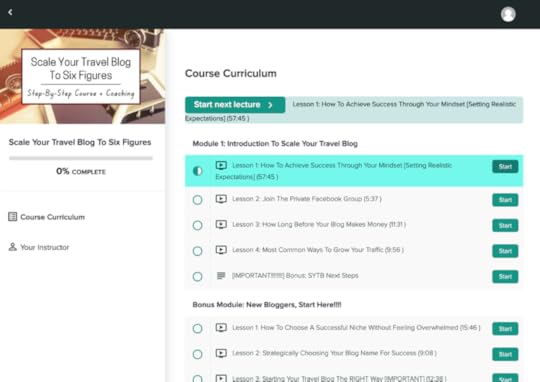Toggle completion circle for Starting Your Travel Blog The RIGHT Way

197,379
